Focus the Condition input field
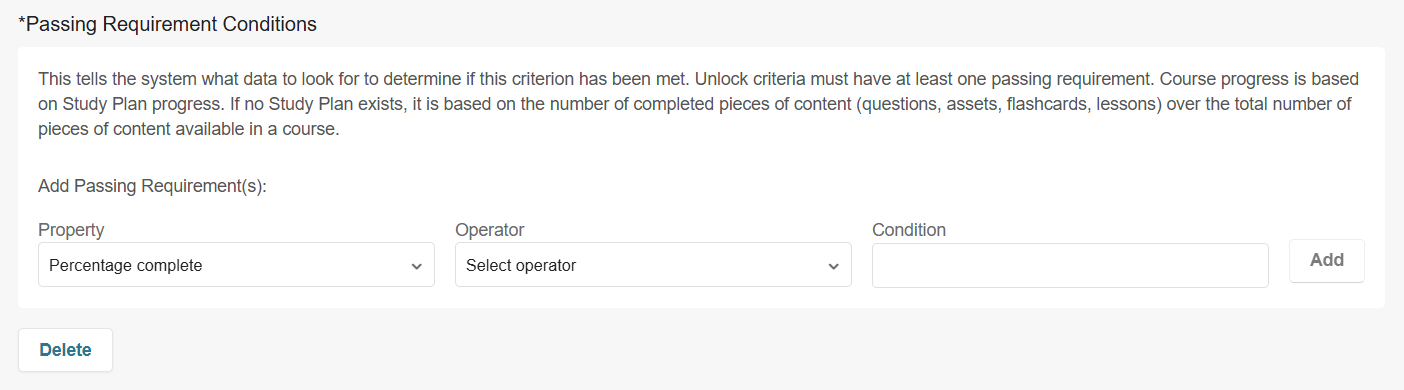The image size is (1404, 390). point(1070,265)
